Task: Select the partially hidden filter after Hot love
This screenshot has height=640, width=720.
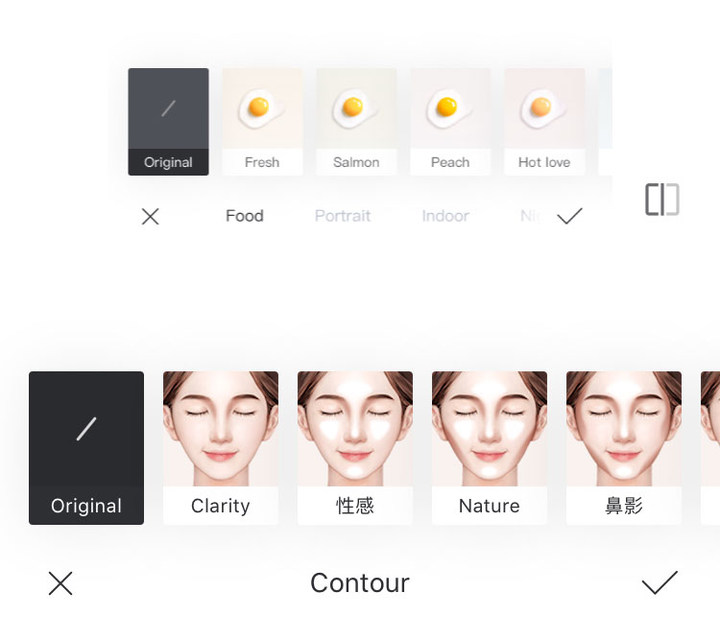Action: pyautogui.click(x=605, y=122)
